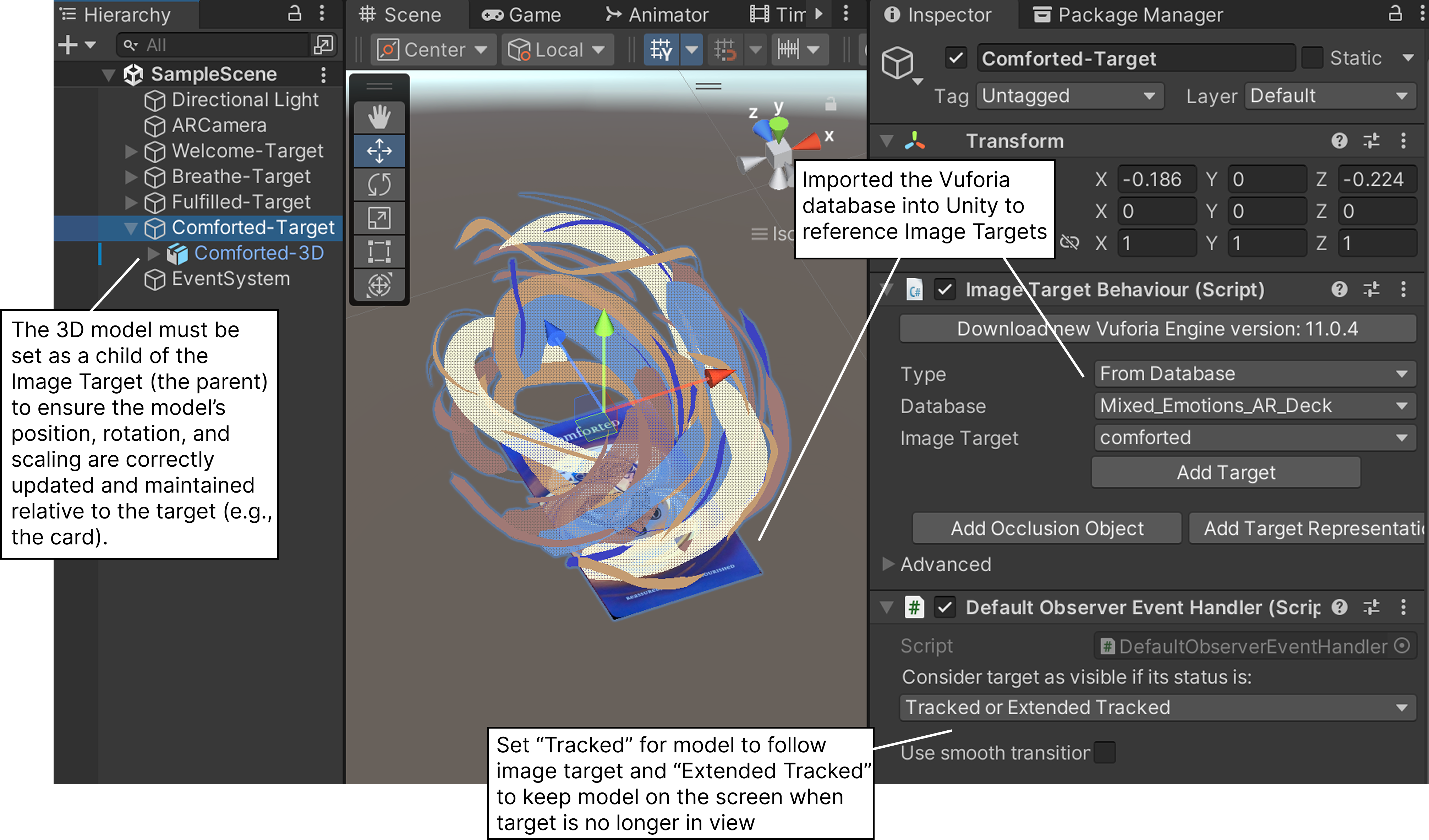Open the Center pivot dropdown
1429x840 pixels.
[434, 49]
